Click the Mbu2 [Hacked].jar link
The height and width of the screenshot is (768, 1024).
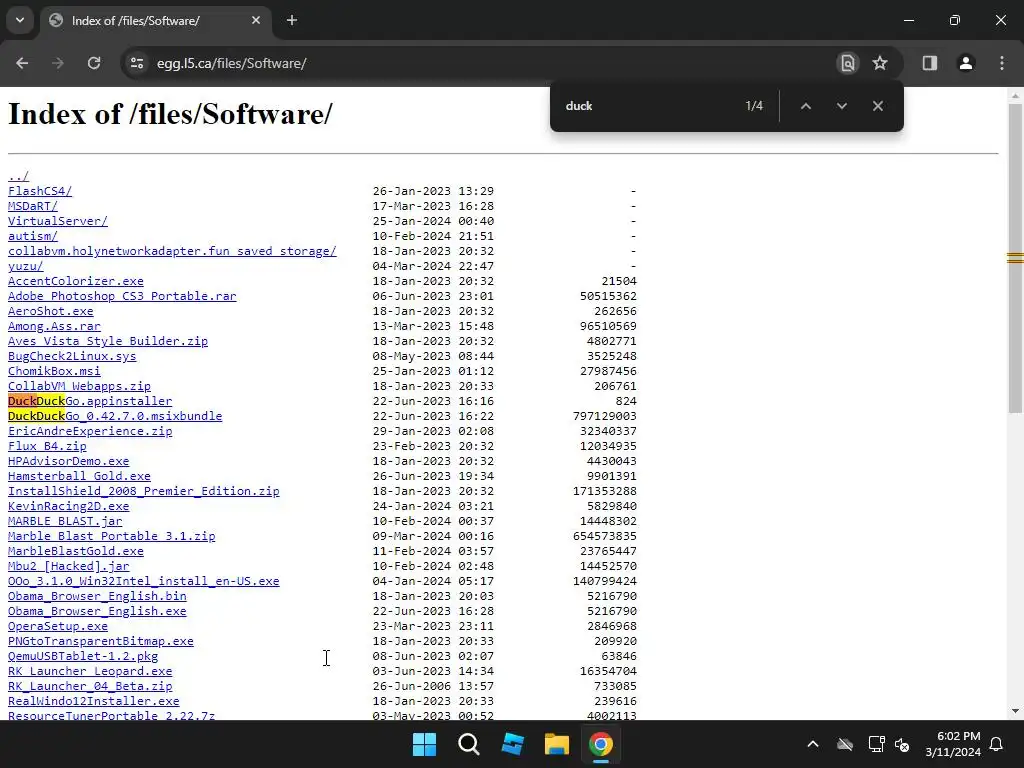(69, 567)
